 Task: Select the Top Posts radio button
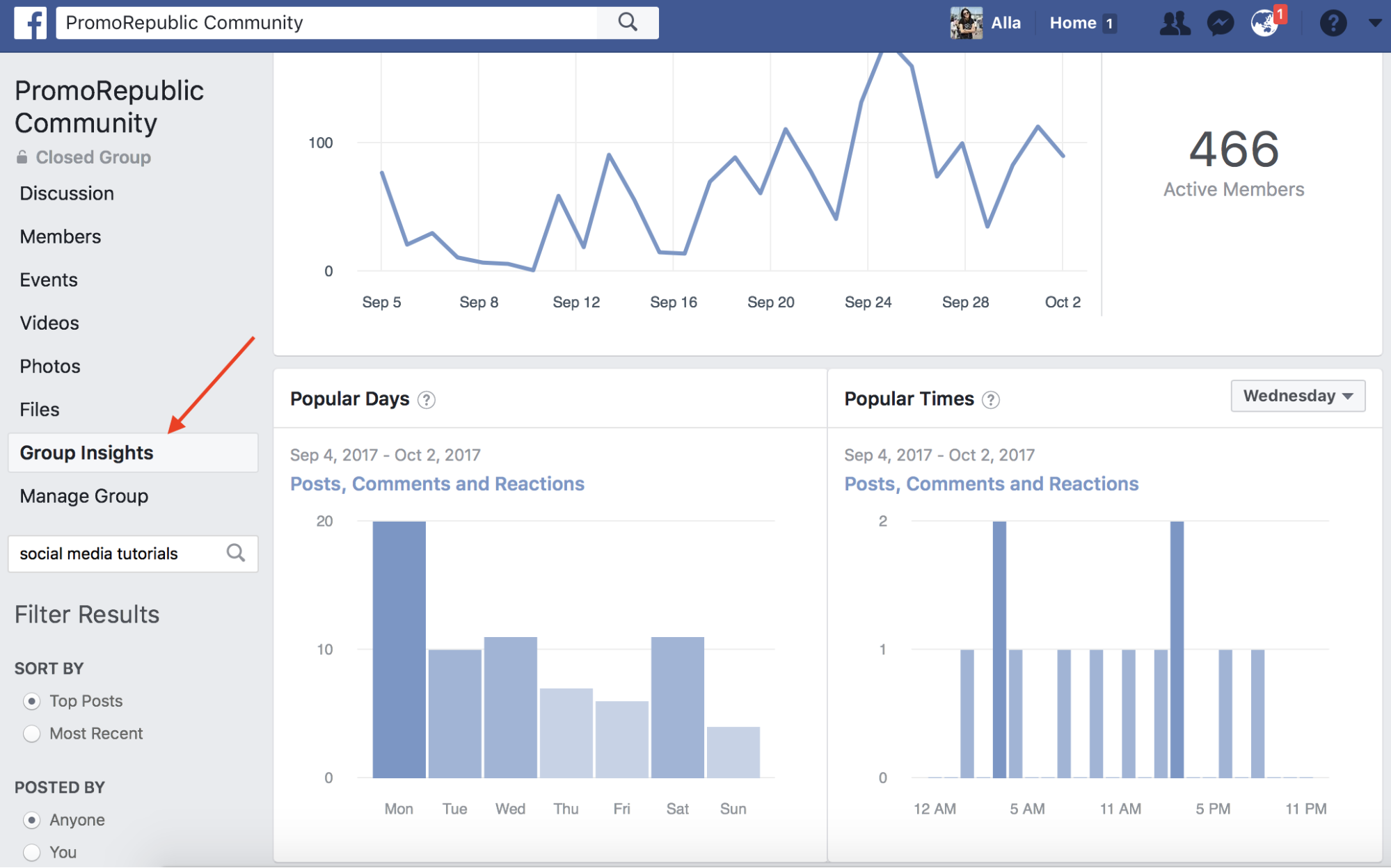tap(31, 701)
